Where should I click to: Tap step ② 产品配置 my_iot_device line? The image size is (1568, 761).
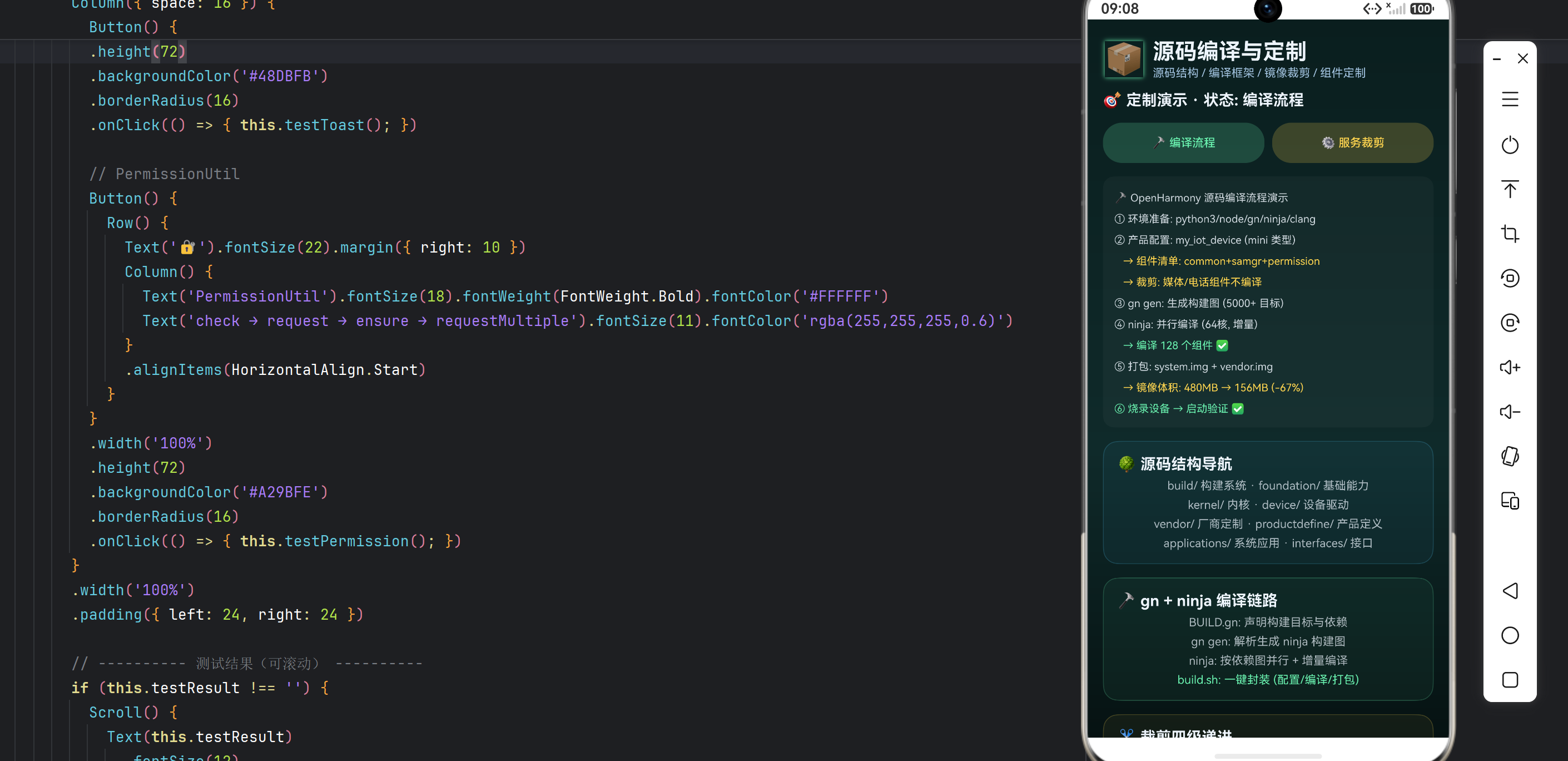1204,240
